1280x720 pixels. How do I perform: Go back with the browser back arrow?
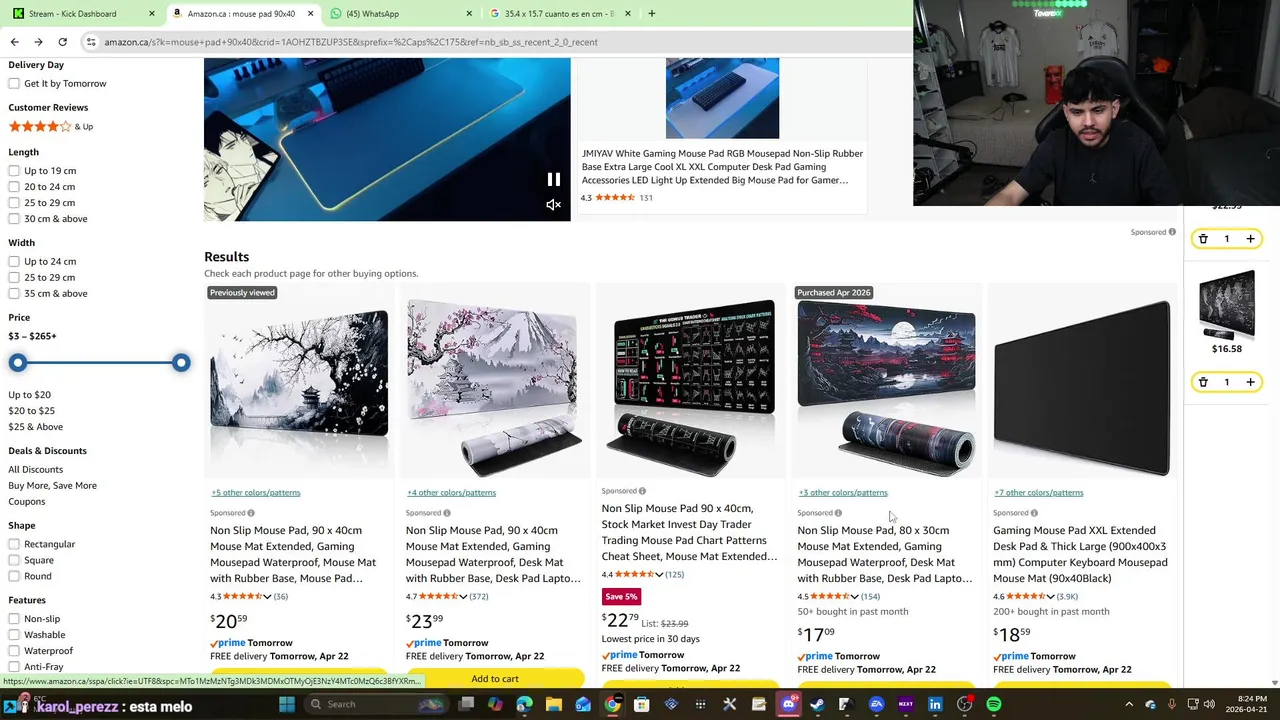14,42
